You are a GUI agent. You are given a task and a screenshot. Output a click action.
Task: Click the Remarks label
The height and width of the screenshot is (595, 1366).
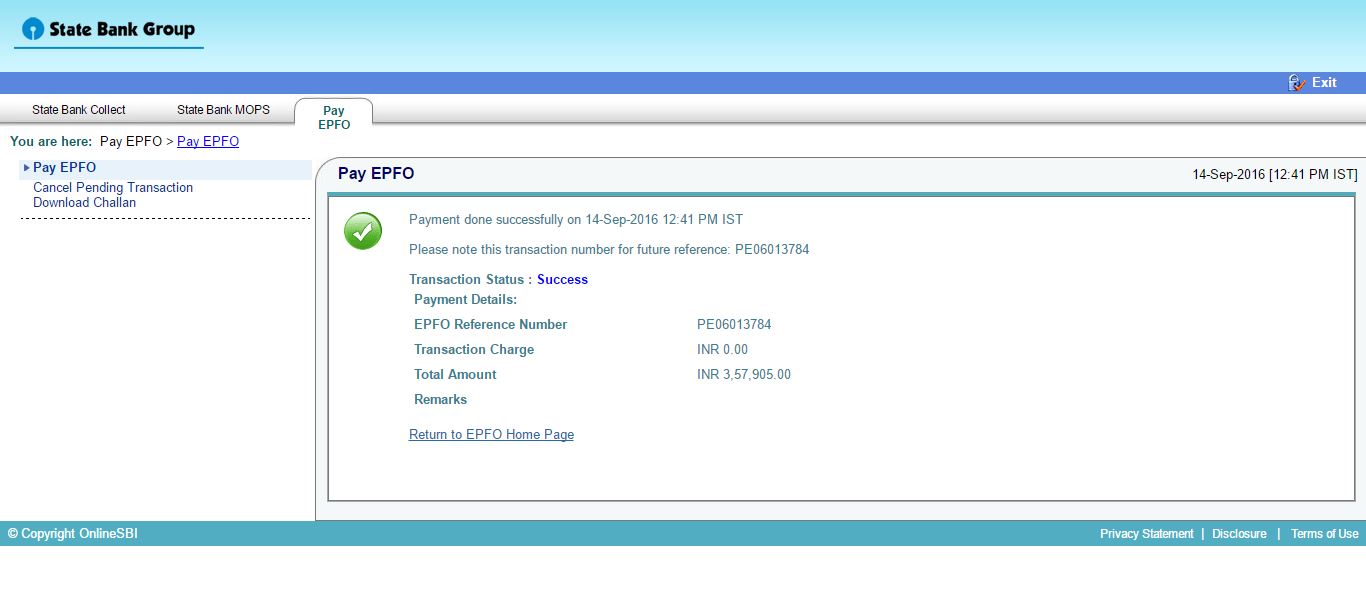coord(440,400)
